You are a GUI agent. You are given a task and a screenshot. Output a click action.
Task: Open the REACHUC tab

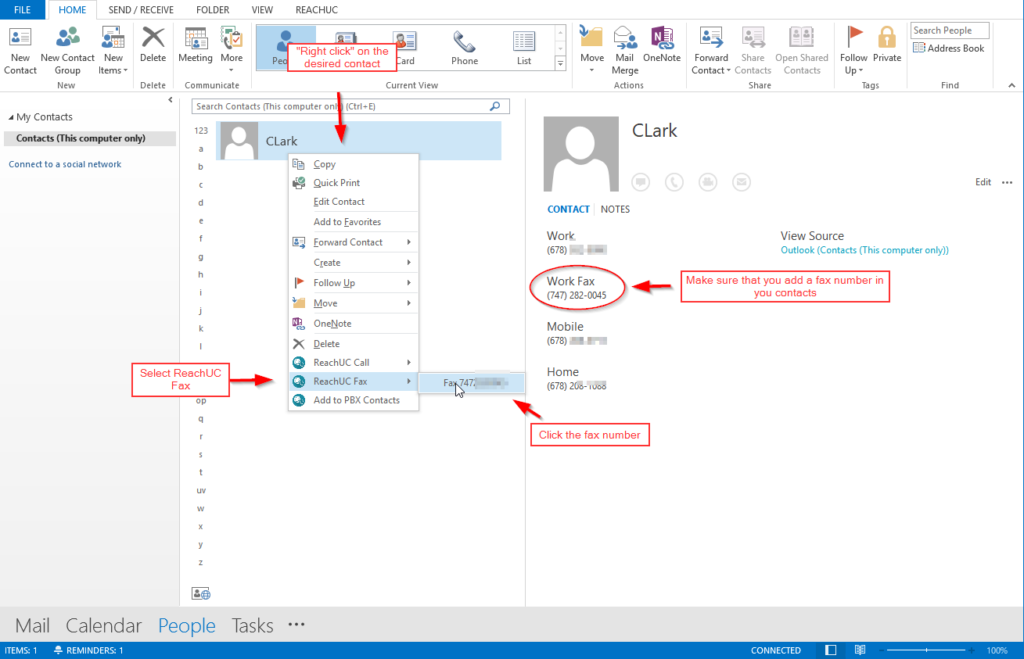click(x=316, y=10)
